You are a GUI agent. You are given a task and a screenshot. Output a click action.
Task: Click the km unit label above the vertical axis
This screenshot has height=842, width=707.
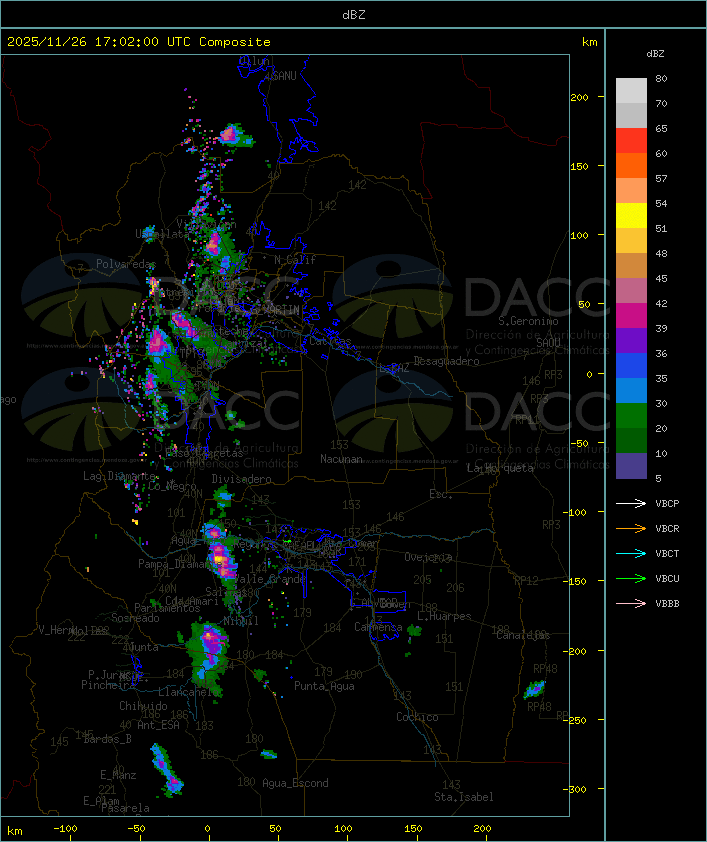click(x=589, y=42)
